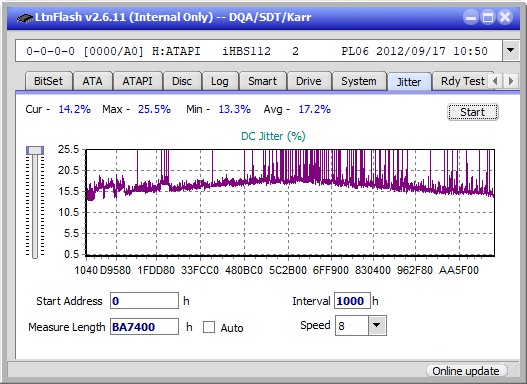Screen dimensions: 527x384
Task: Click inside the Start Address field
Action: pyautogui.click(x=145, y=301)
